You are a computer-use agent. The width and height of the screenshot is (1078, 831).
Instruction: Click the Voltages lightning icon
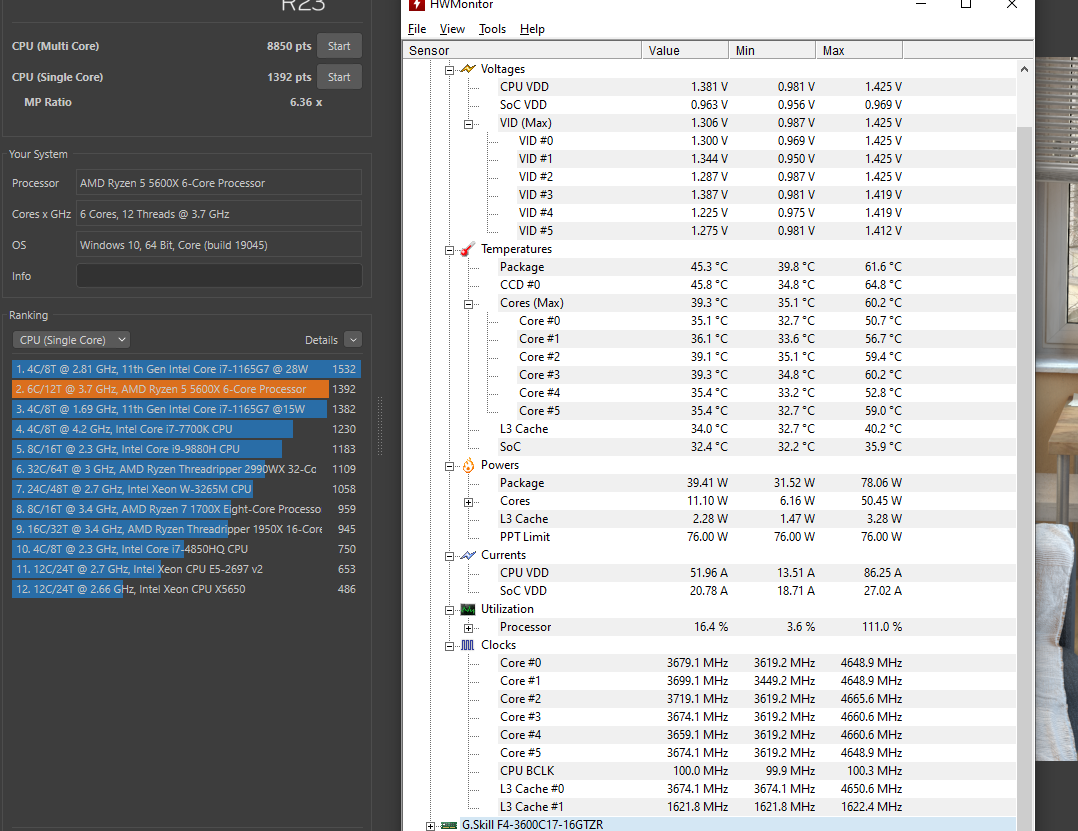click(468, 69)
